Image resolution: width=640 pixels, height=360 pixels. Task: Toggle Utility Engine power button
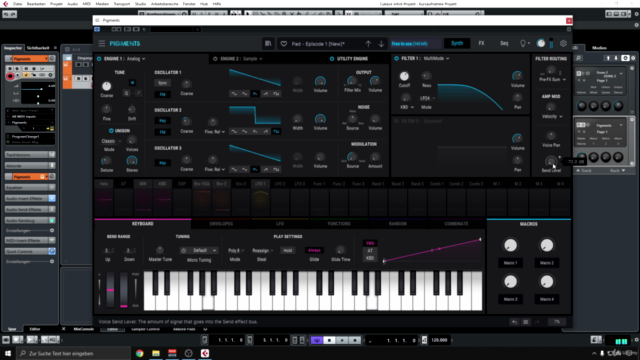(331, 59)
